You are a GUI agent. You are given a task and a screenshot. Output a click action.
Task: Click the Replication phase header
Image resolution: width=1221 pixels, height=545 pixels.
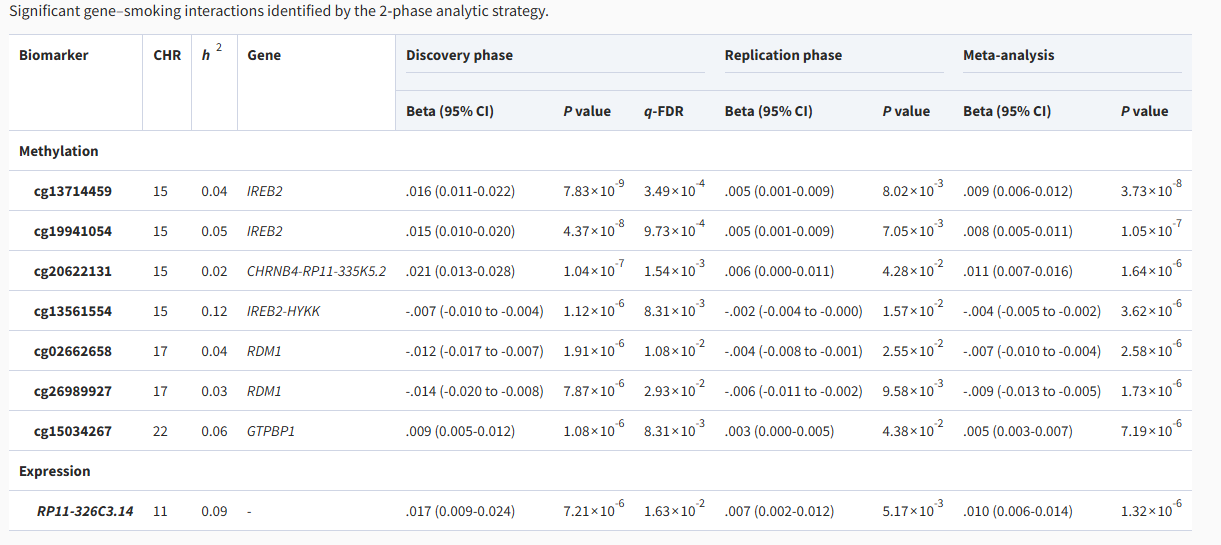pyautogui.click(x=783, y=55)
